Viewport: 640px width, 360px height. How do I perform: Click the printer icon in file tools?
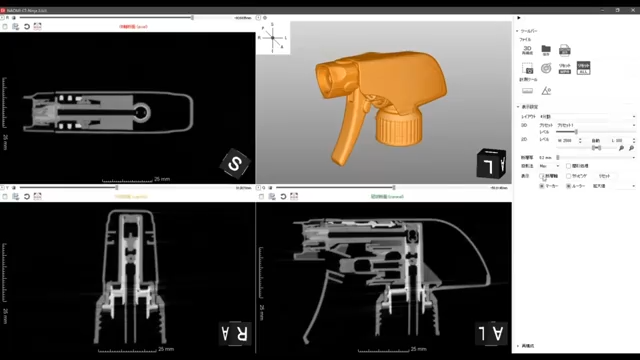point(564,50)
